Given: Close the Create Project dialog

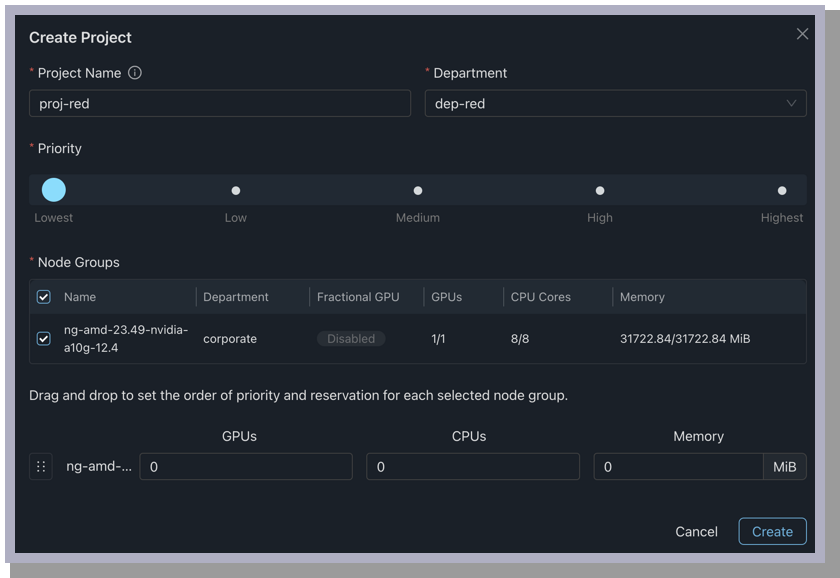Looking at the screenshot, I should tap(802, 34).
